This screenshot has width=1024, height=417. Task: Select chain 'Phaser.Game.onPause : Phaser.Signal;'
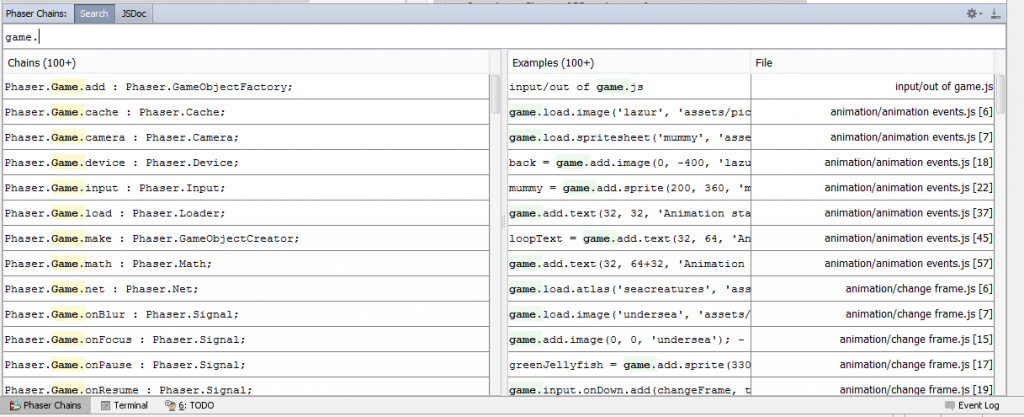pos(246,365)
